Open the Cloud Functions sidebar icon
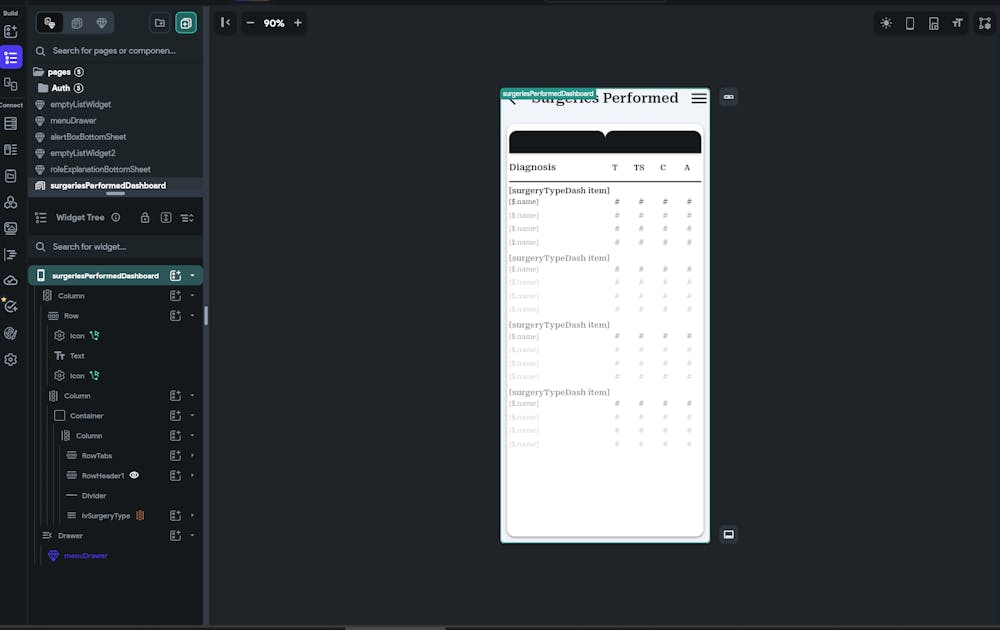Viewport: 1000px width, 630px height. 11,281
